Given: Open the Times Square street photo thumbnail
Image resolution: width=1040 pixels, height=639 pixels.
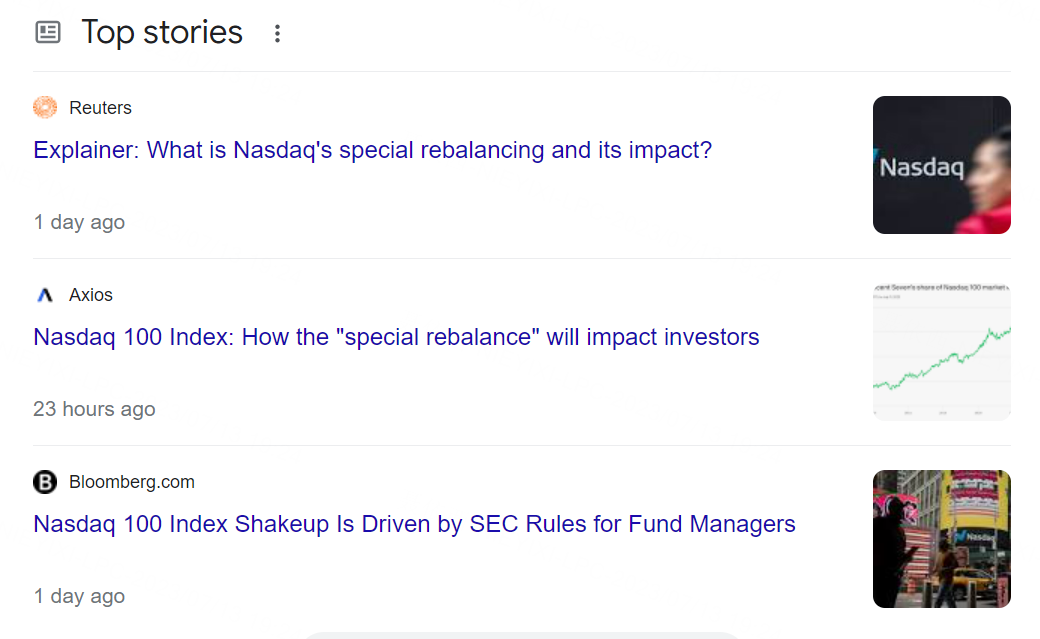Looking at the screenshot, I should point(941,539).
